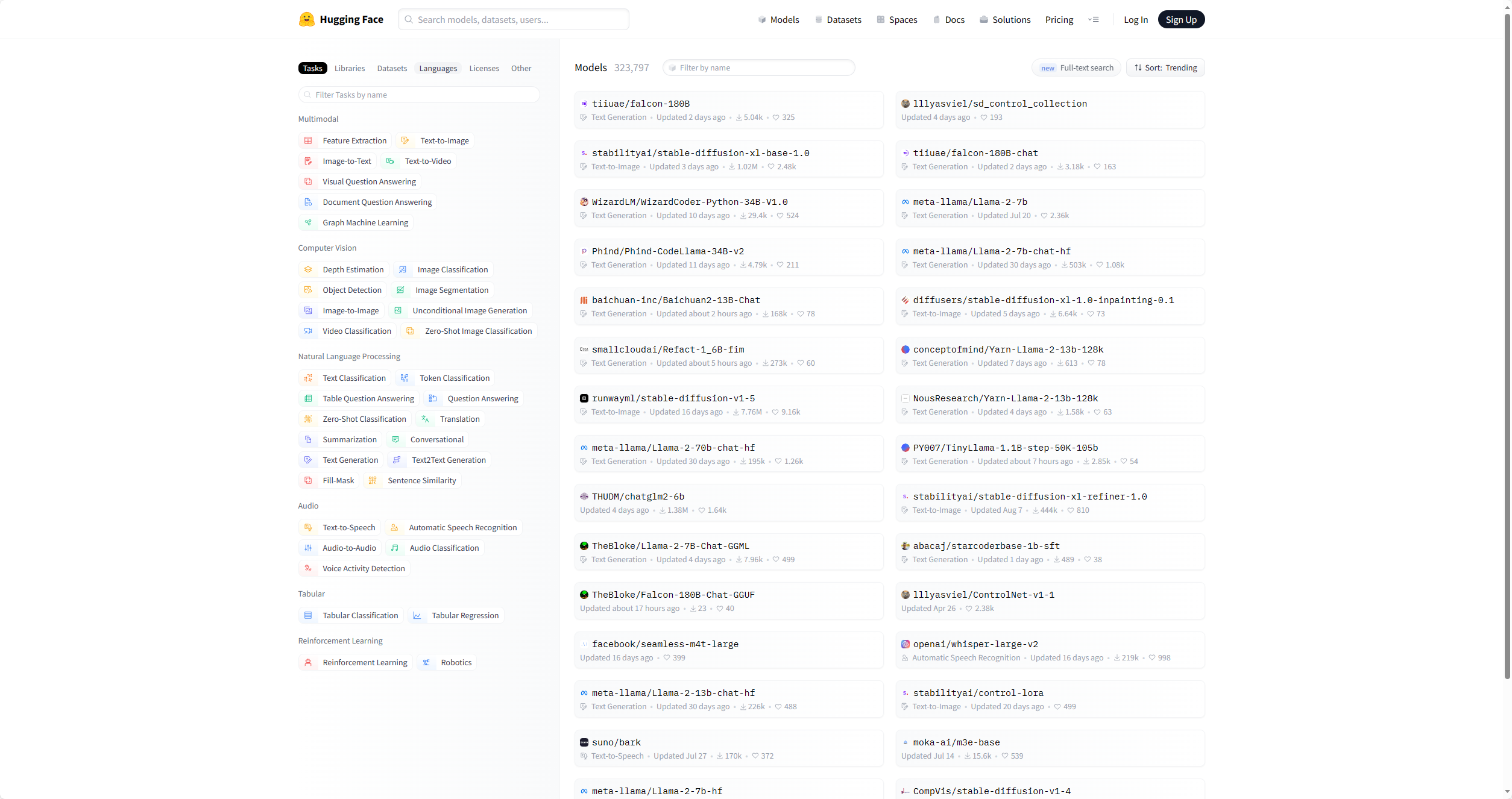This screenshot has height=799, width=1512.
Task: Click the Filter Tasks by name field
Action: point(419,95)
